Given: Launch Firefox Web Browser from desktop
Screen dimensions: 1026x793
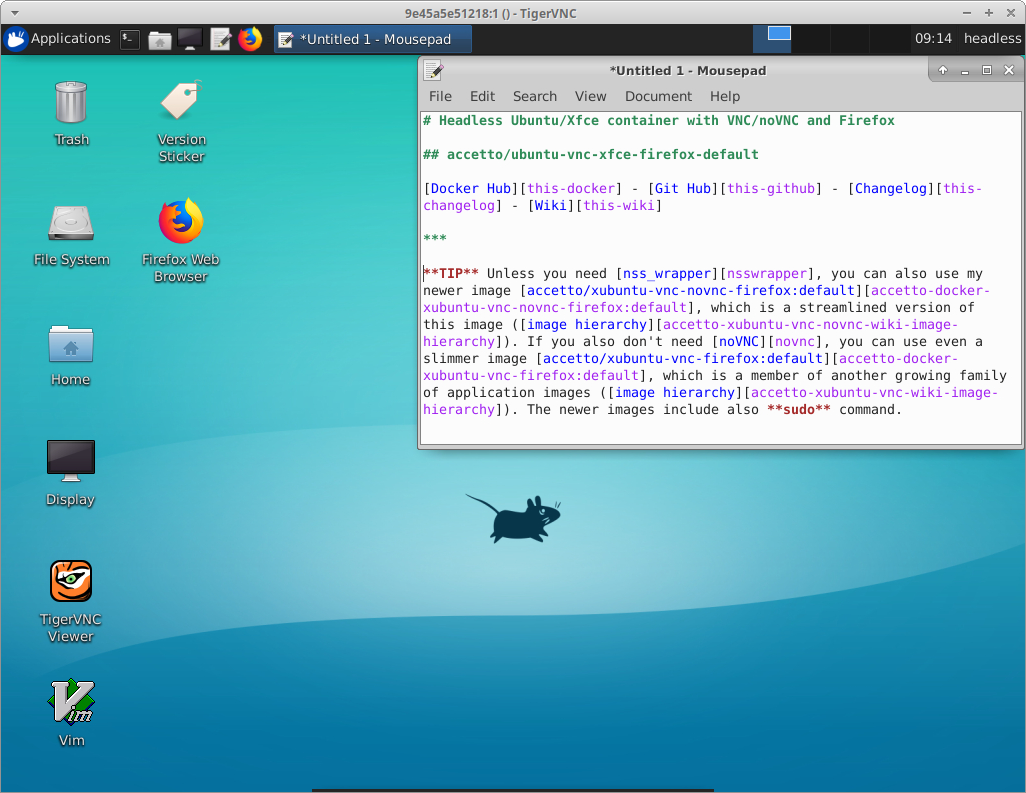Looking at the screenshot, I should (x=181, y=239).
